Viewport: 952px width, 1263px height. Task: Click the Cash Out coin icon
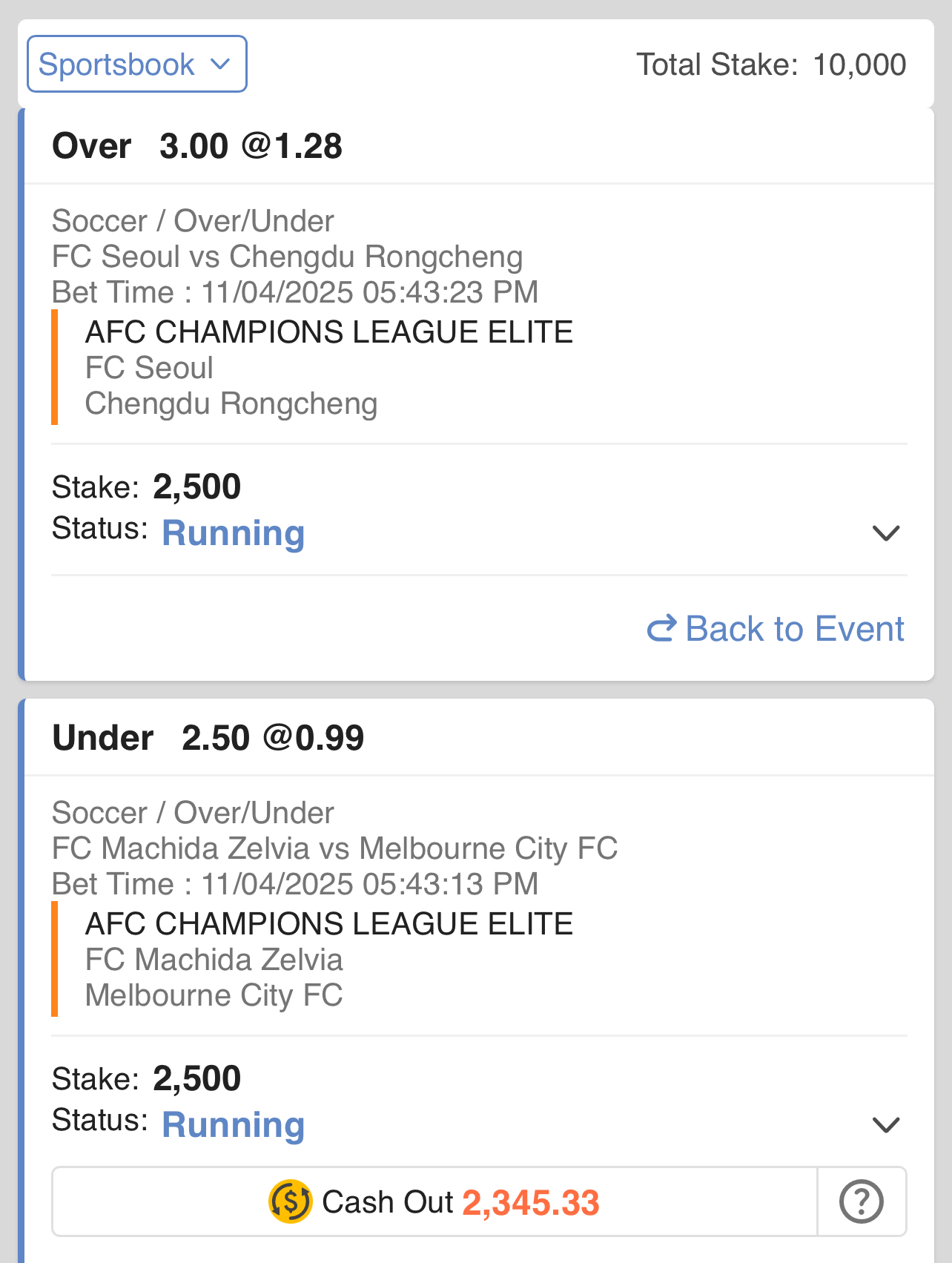[290, 1201]
